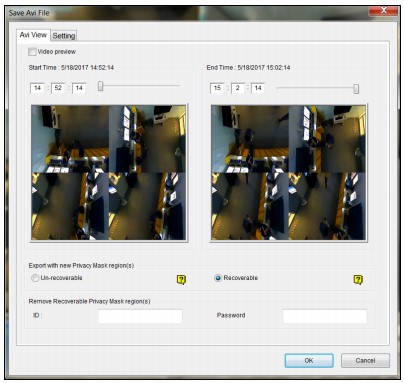Click the End Time 5/18/2017 15:02:14 label
Screen dimensions: 404x383
(248, 68)
